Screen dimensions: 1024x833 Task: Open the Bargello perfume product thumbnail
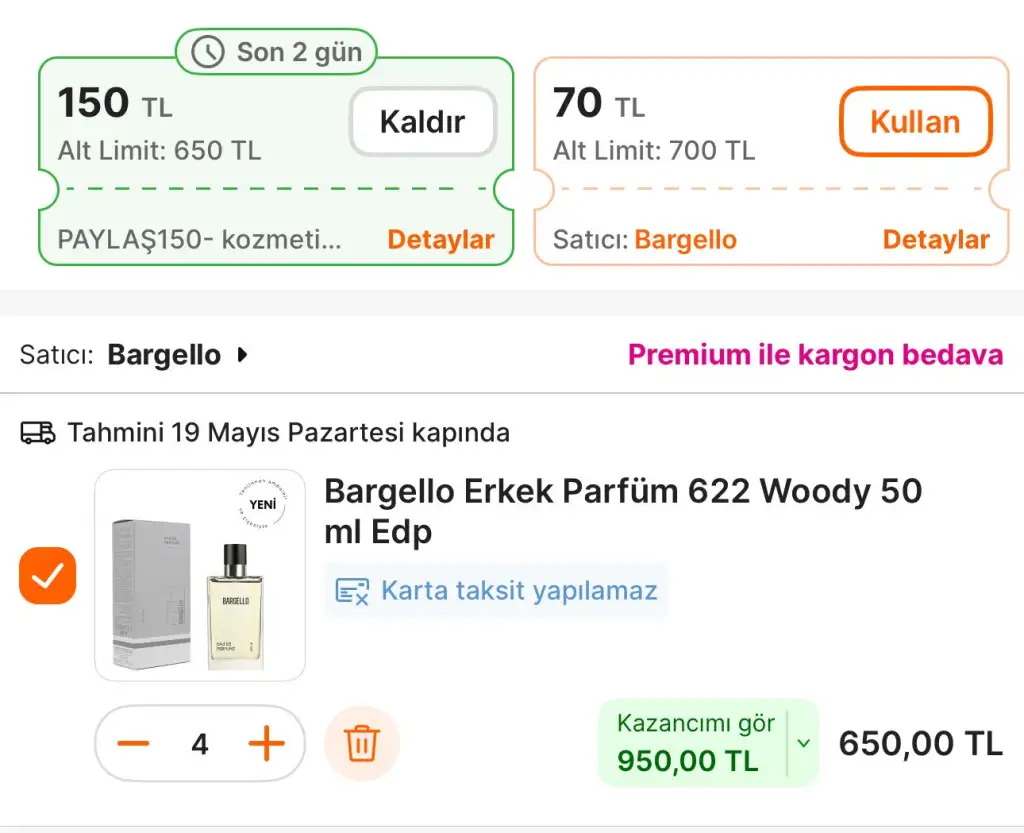[x=200, y=575]
